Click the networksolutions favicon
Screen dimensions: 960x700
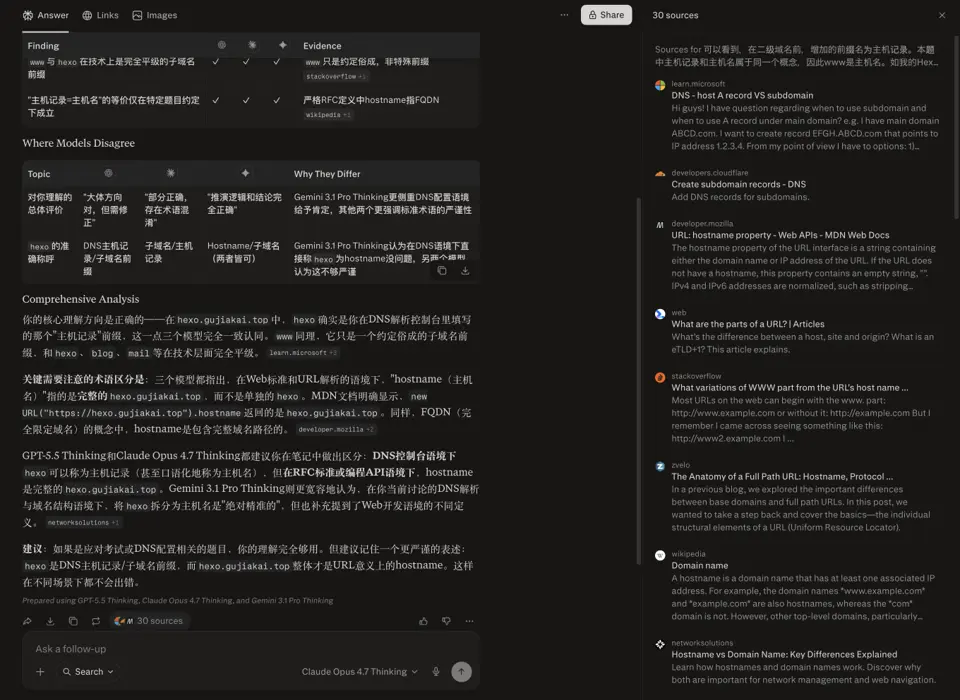click(660, 644)
